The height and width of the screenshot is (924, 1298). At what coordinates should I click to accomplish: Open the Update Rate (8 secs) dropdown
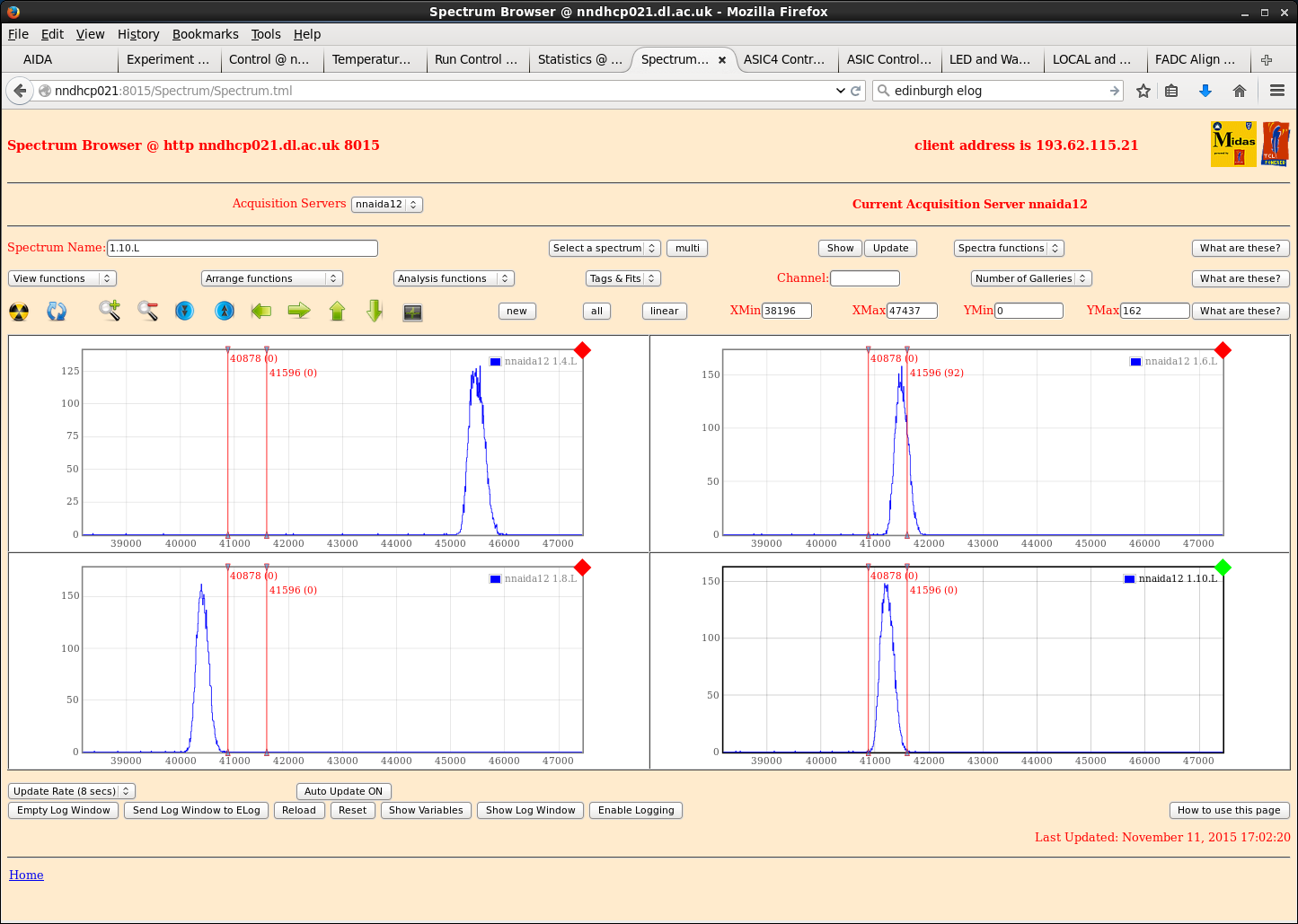click(x=72, y=791)
